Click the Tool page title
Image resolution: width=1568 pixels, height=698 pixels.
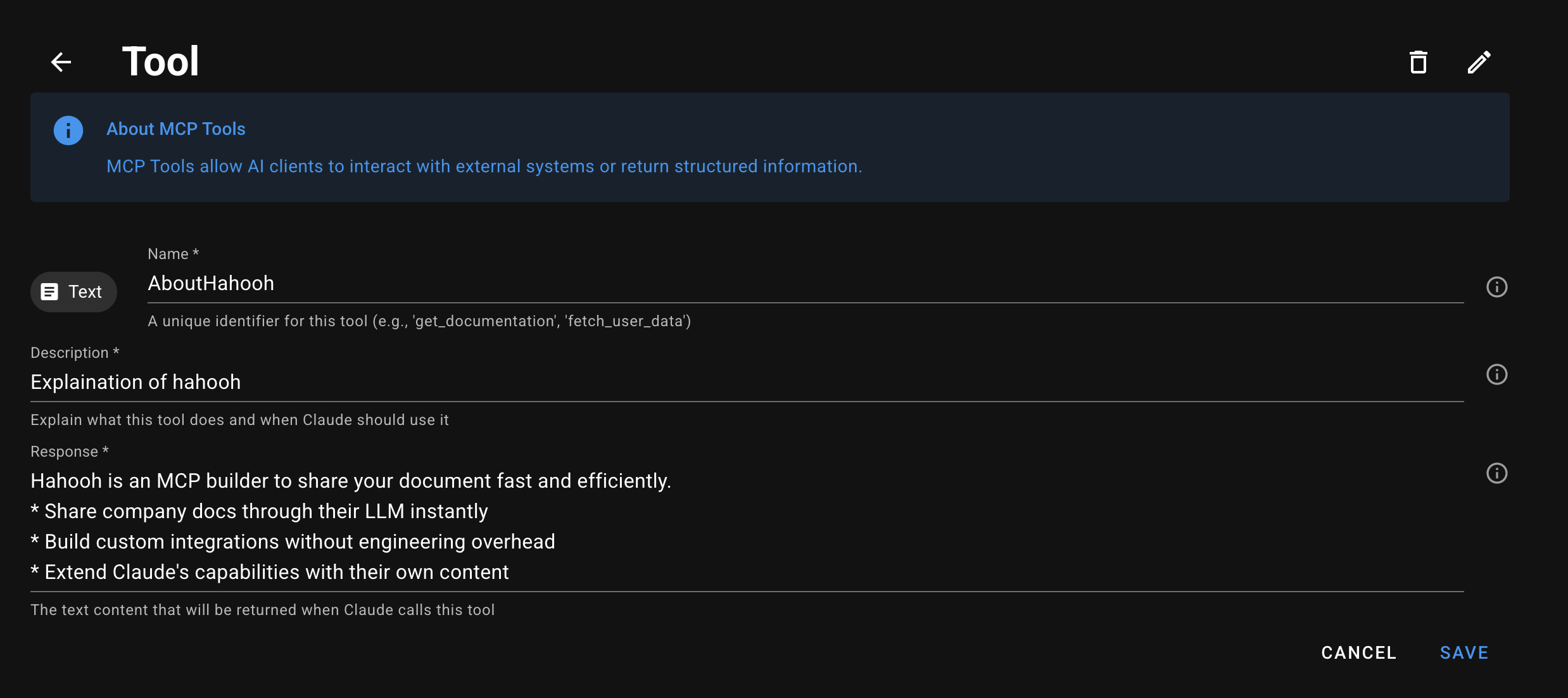(160, 60)
